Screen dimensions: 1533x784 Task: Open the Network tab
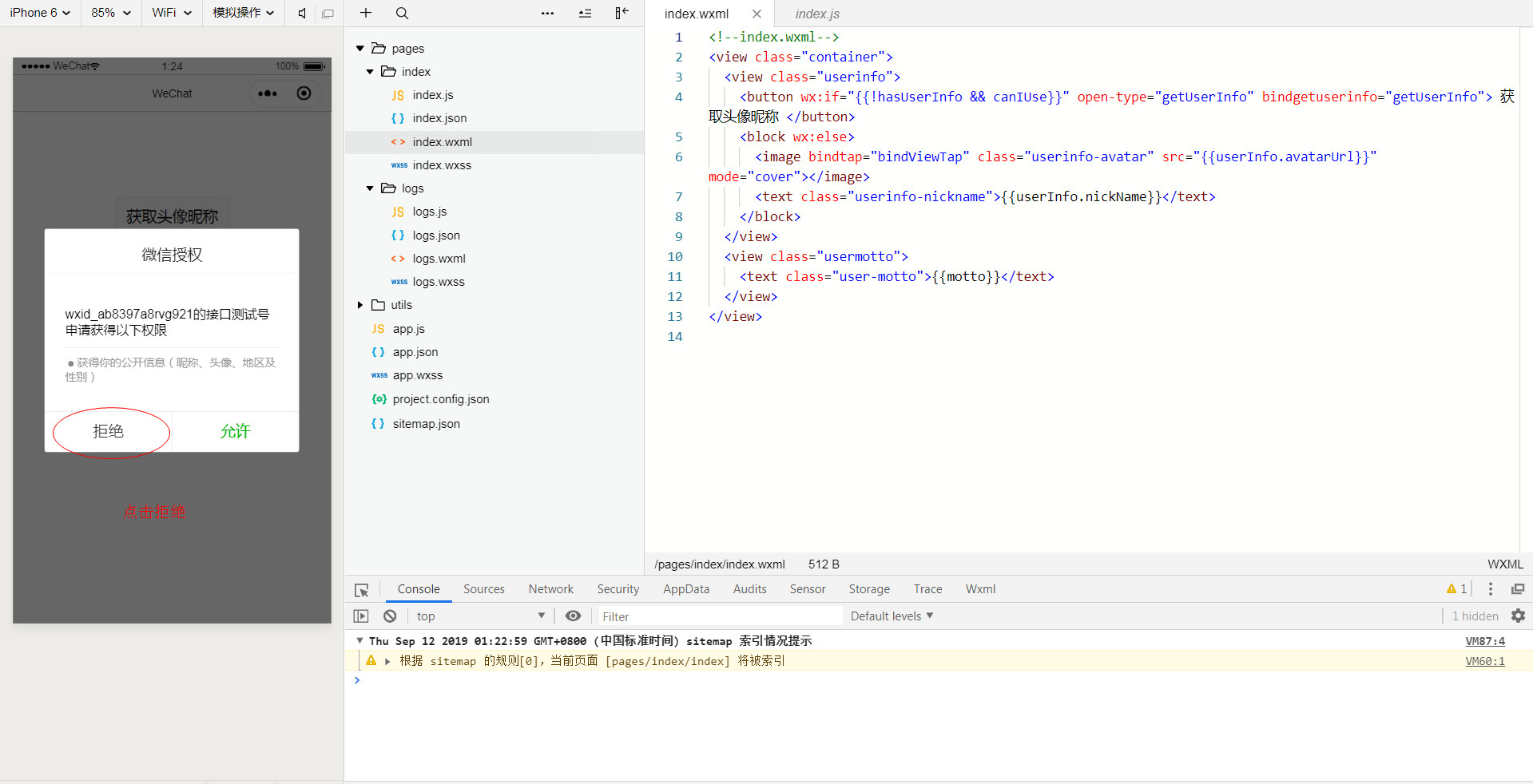[x=551, y=589]
